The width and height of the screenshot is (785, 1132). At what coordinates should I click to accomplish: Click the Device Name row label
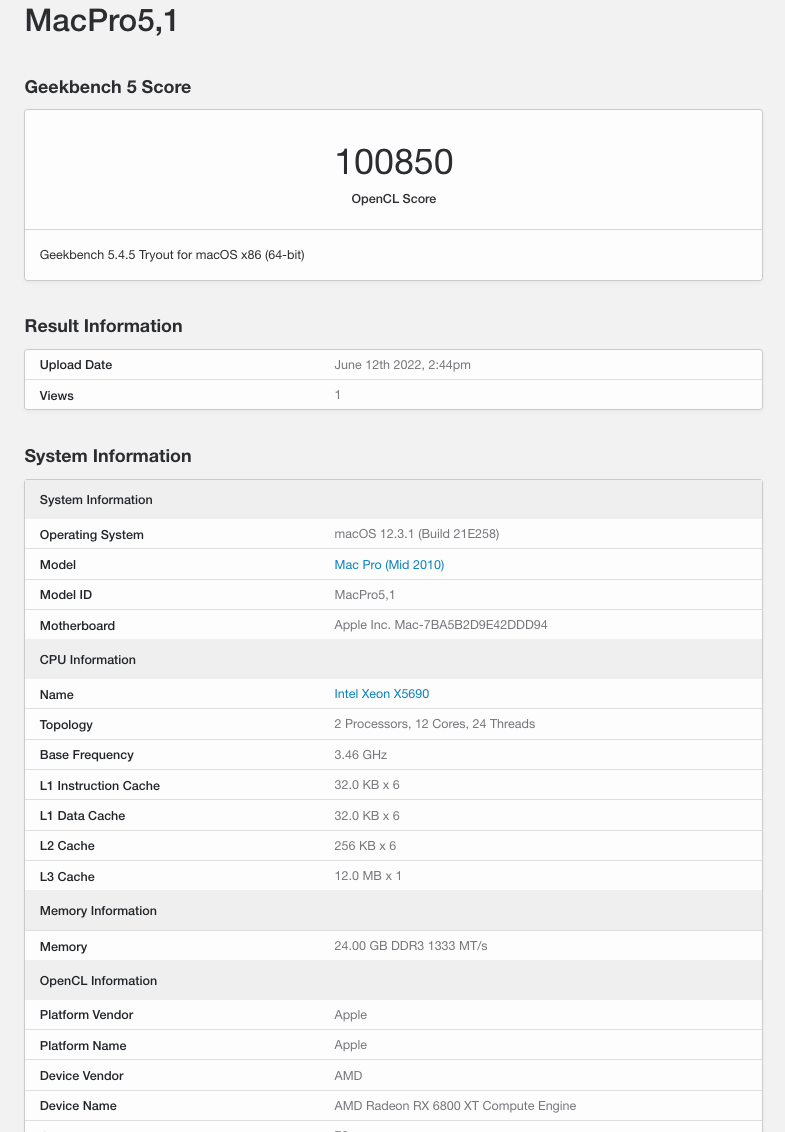click(78, 1106)
